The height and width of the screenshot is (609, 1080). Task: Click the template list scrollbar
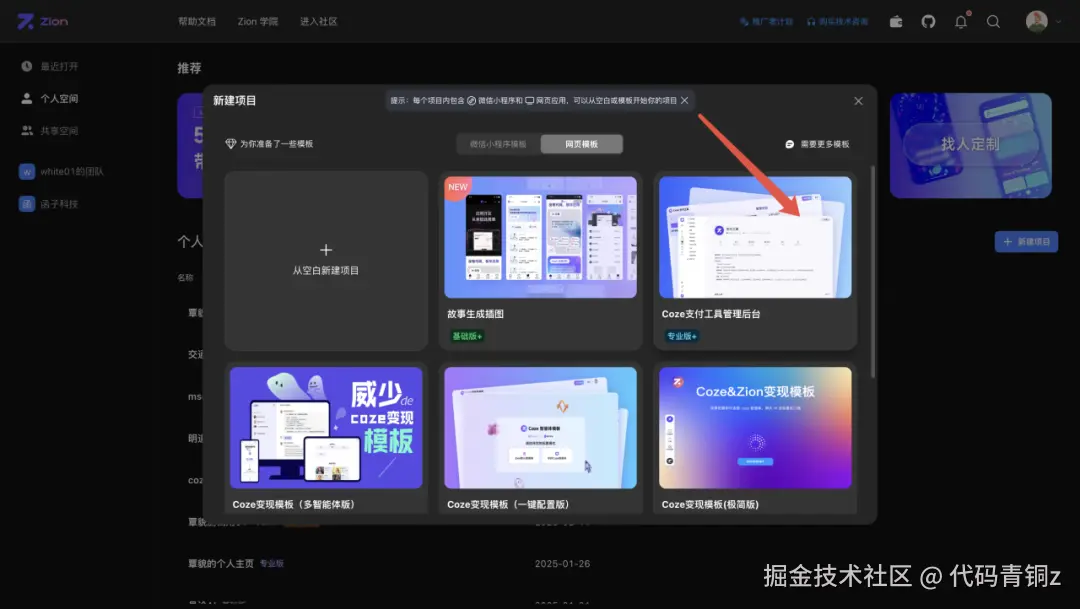(873, 272)
